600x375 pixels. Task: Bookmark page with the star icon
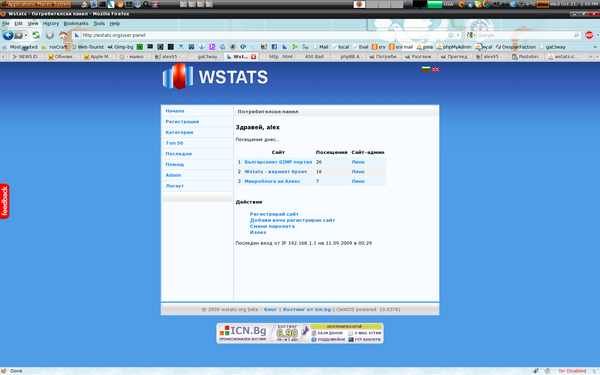pos(450,35)
